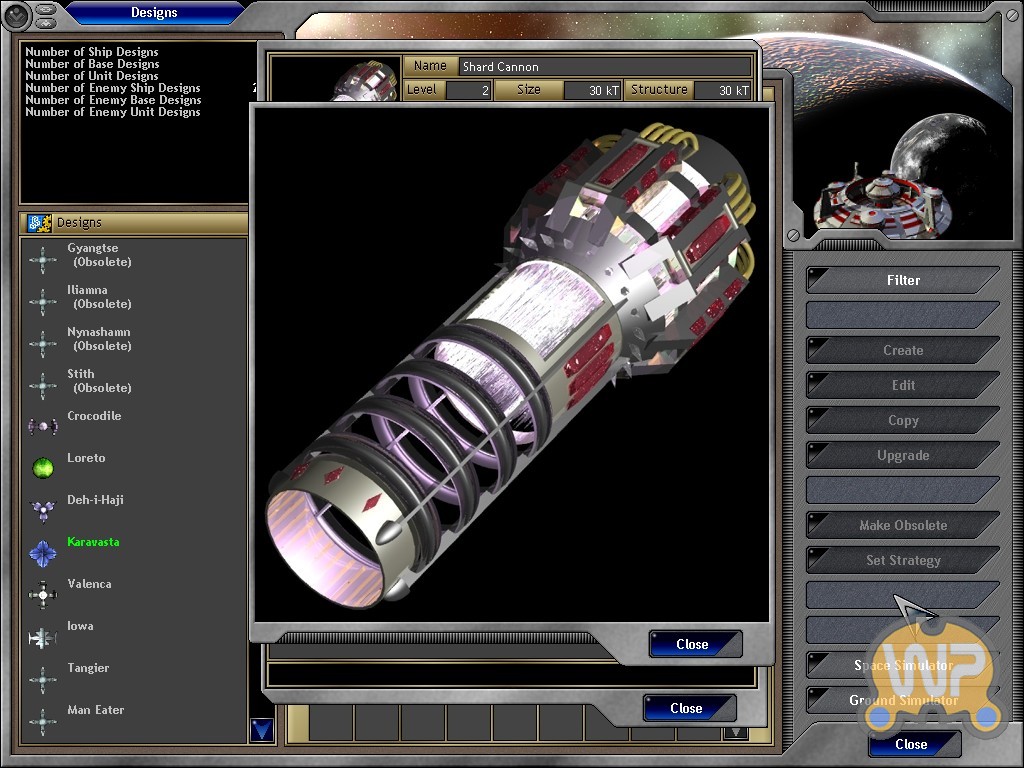Pick the Iowa design icon
Image resolution: width=1024 pixels, height=768 pixels.
point(42,637)
